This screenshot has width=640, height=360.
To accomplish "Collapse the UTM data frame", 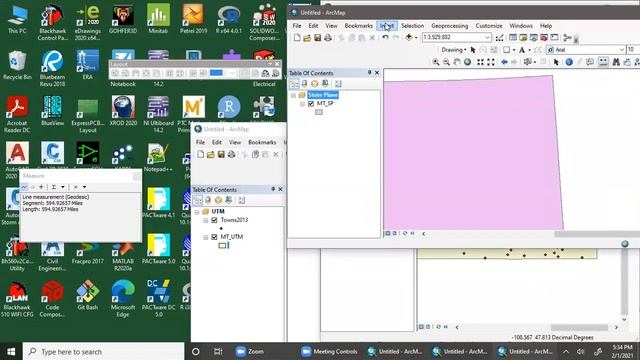I will 197,212.
